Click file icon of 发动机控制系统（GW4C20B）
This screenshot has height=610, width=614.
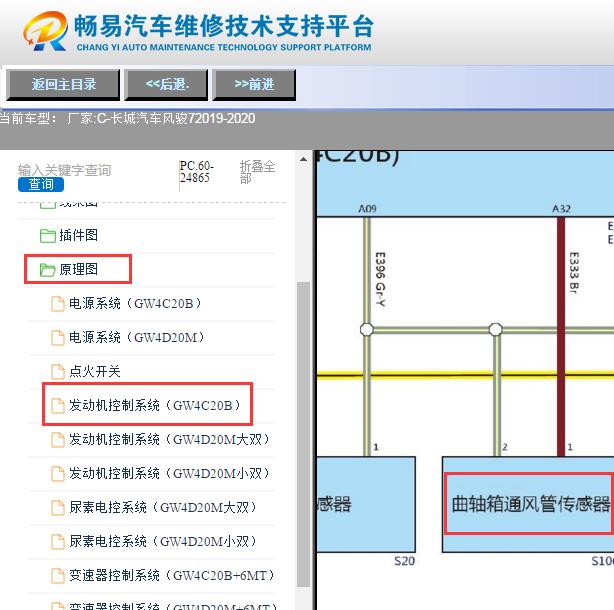58,406
